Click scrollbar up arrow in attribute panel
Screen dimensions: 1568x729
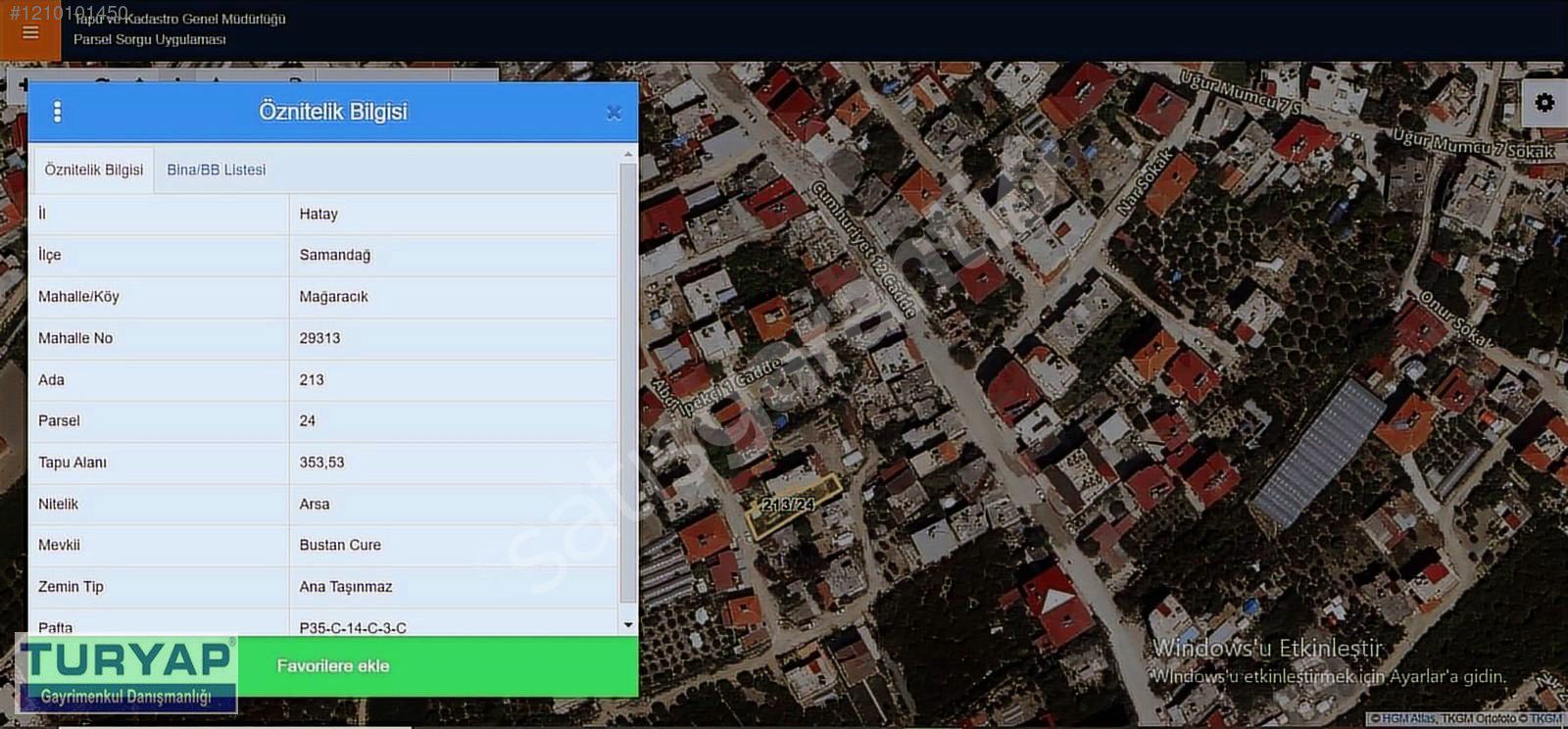[x=628, y=155]
